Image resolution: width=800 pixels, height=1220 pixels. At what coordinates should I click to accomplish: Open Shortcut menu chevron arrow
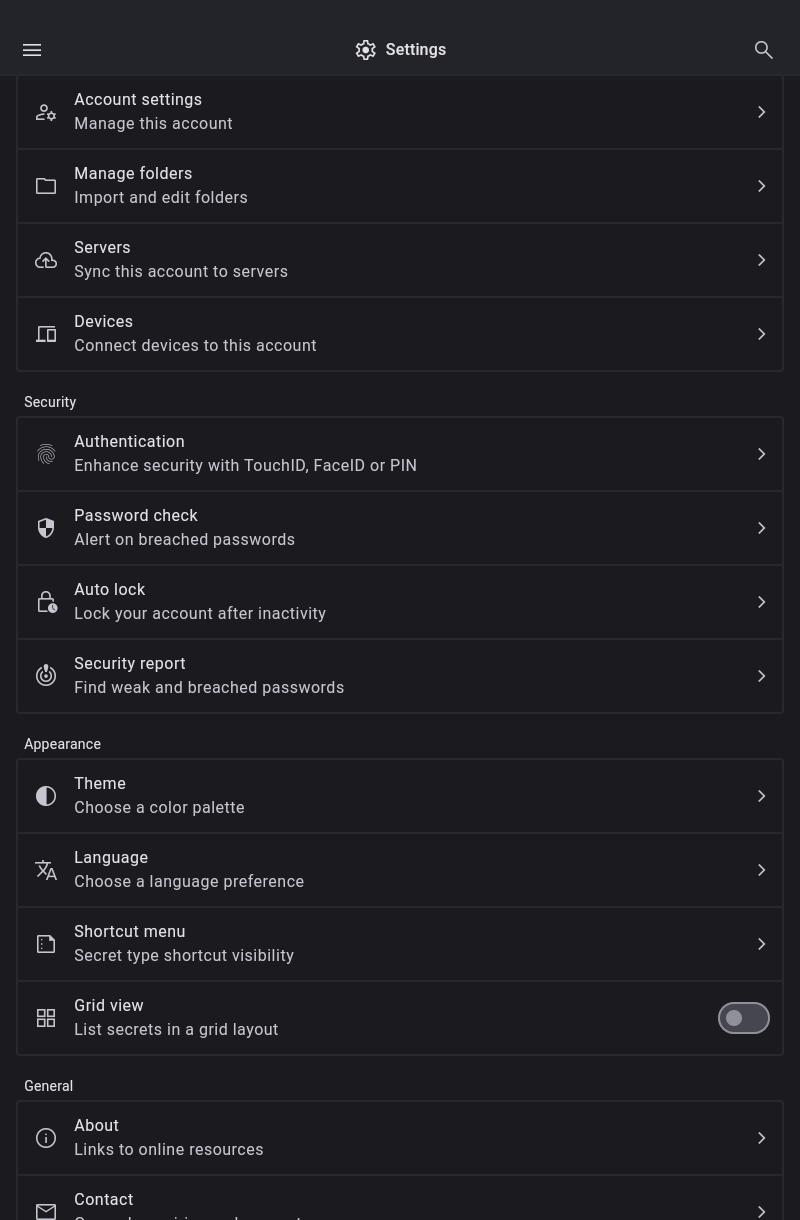[761, 944]
